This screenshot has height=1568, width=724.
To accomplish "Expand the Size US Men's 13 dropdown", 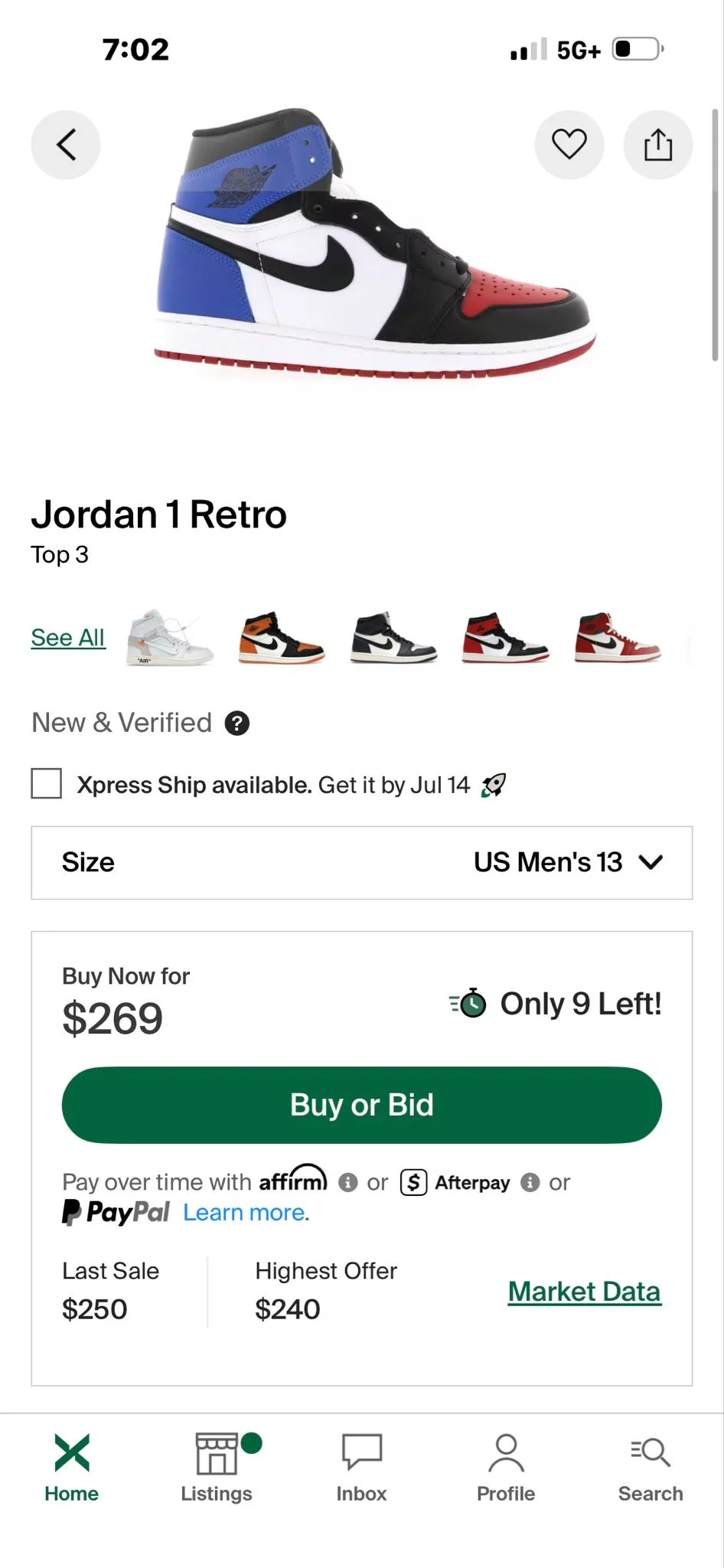I will tap(362, 862).
